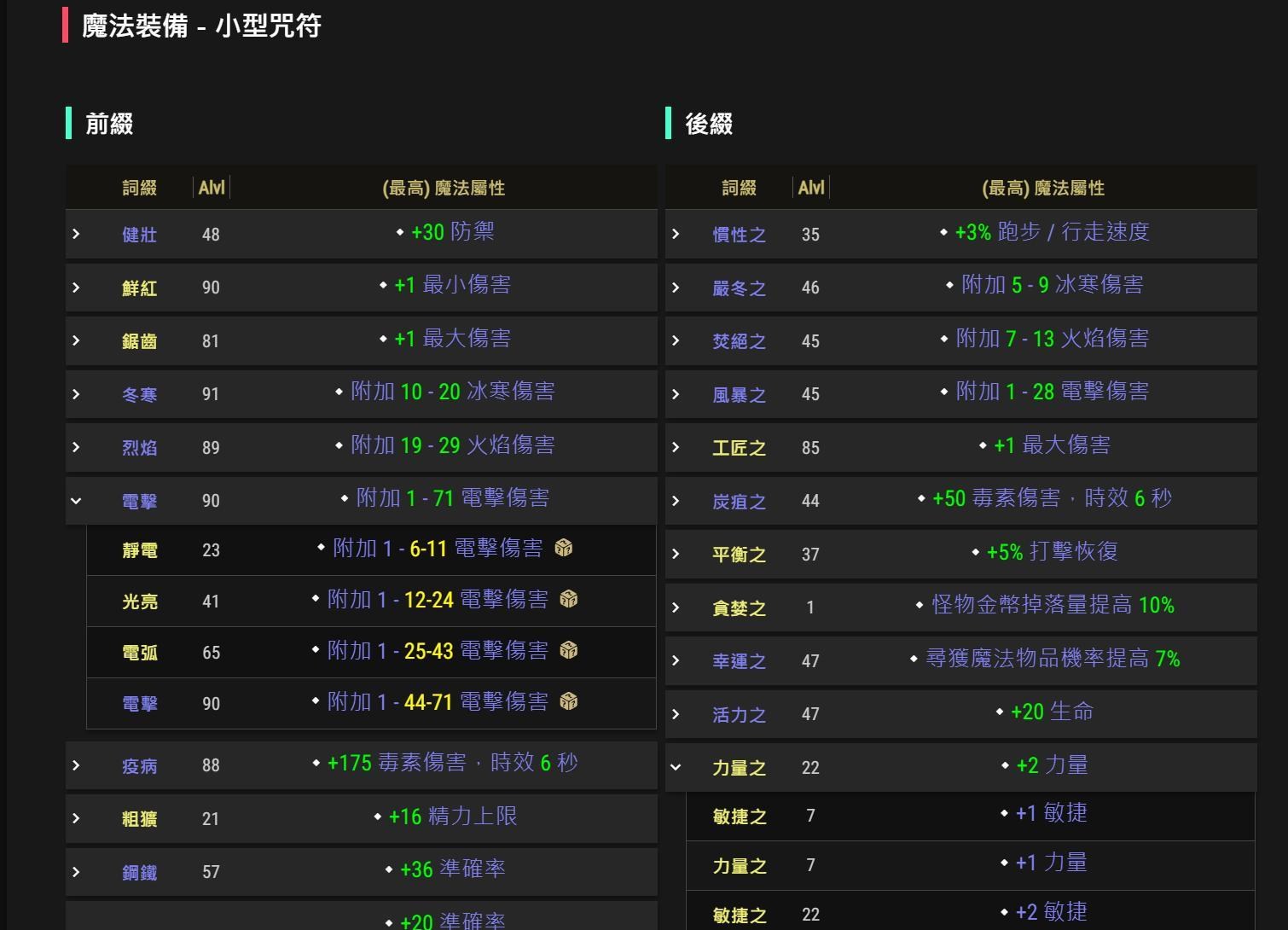Click dice icon in 靜電 row
This screenshot has width=1288, height=930.
tap(563, 548)
